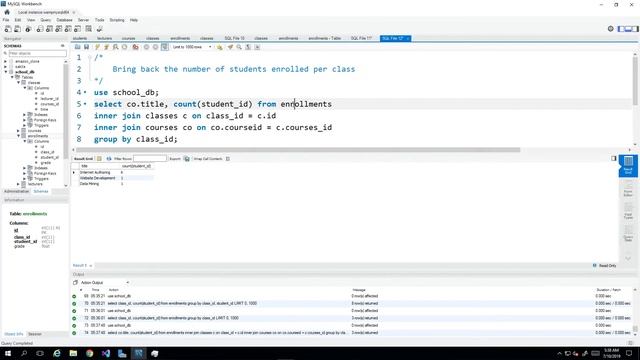This screenshot has width=640, height=360.
Task: Switch to the SQL File 10 tab
Action: click(x=234, y=38)
